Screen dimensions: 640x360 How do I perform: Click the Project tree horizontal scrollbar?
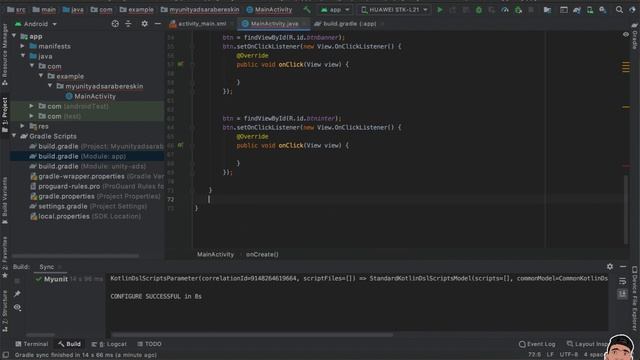coord(75,256)
